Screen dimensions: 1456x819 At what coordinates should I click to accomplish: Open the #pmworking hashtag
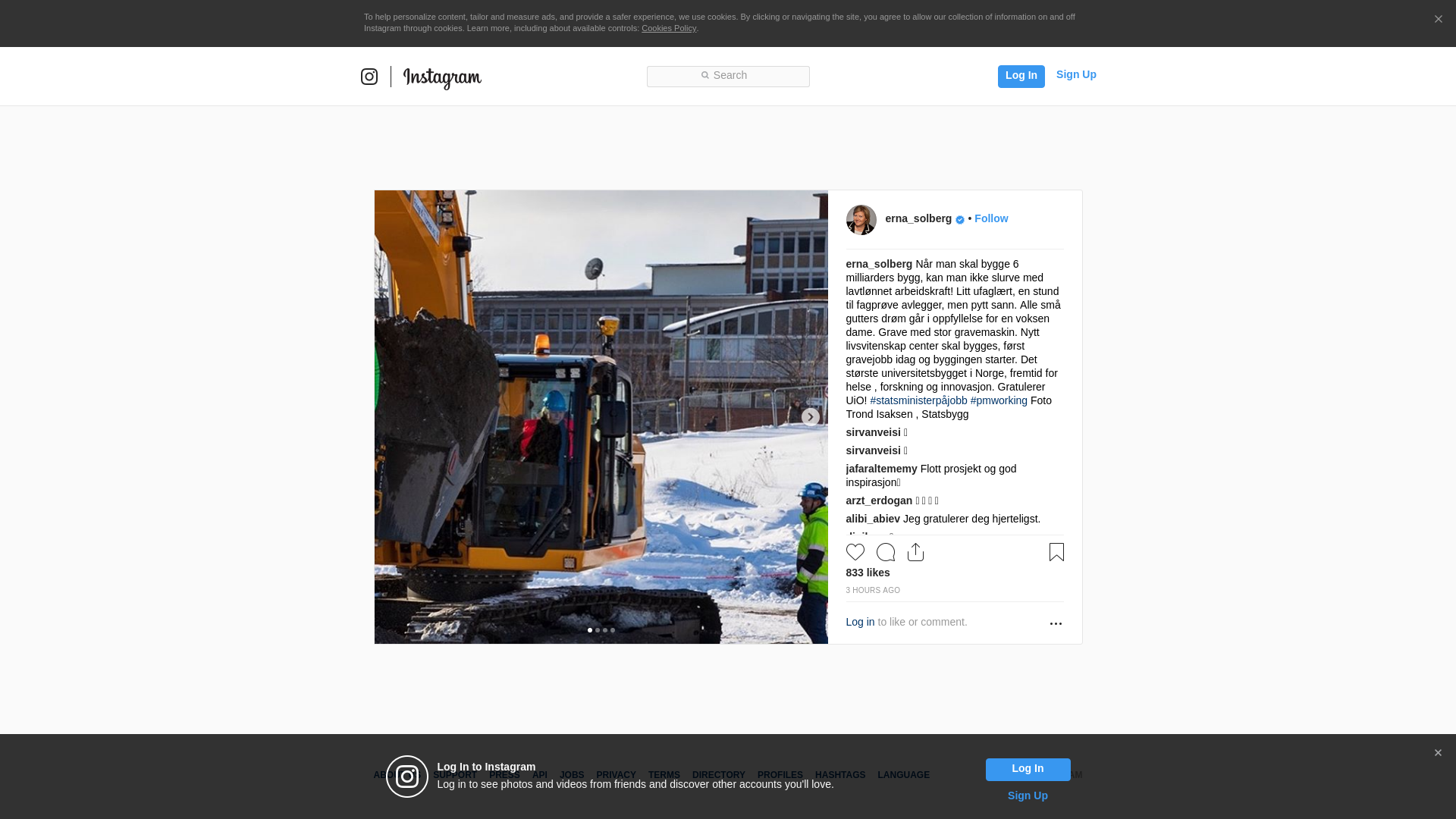click(999, 400)
